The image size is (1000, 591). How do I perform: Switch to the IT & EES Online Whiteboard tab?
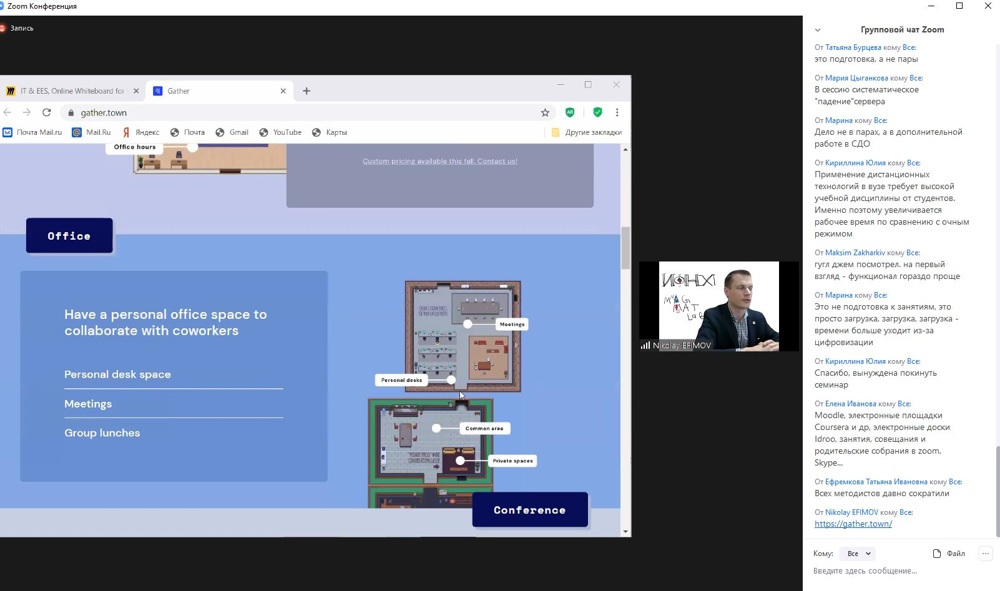point(72,91)
